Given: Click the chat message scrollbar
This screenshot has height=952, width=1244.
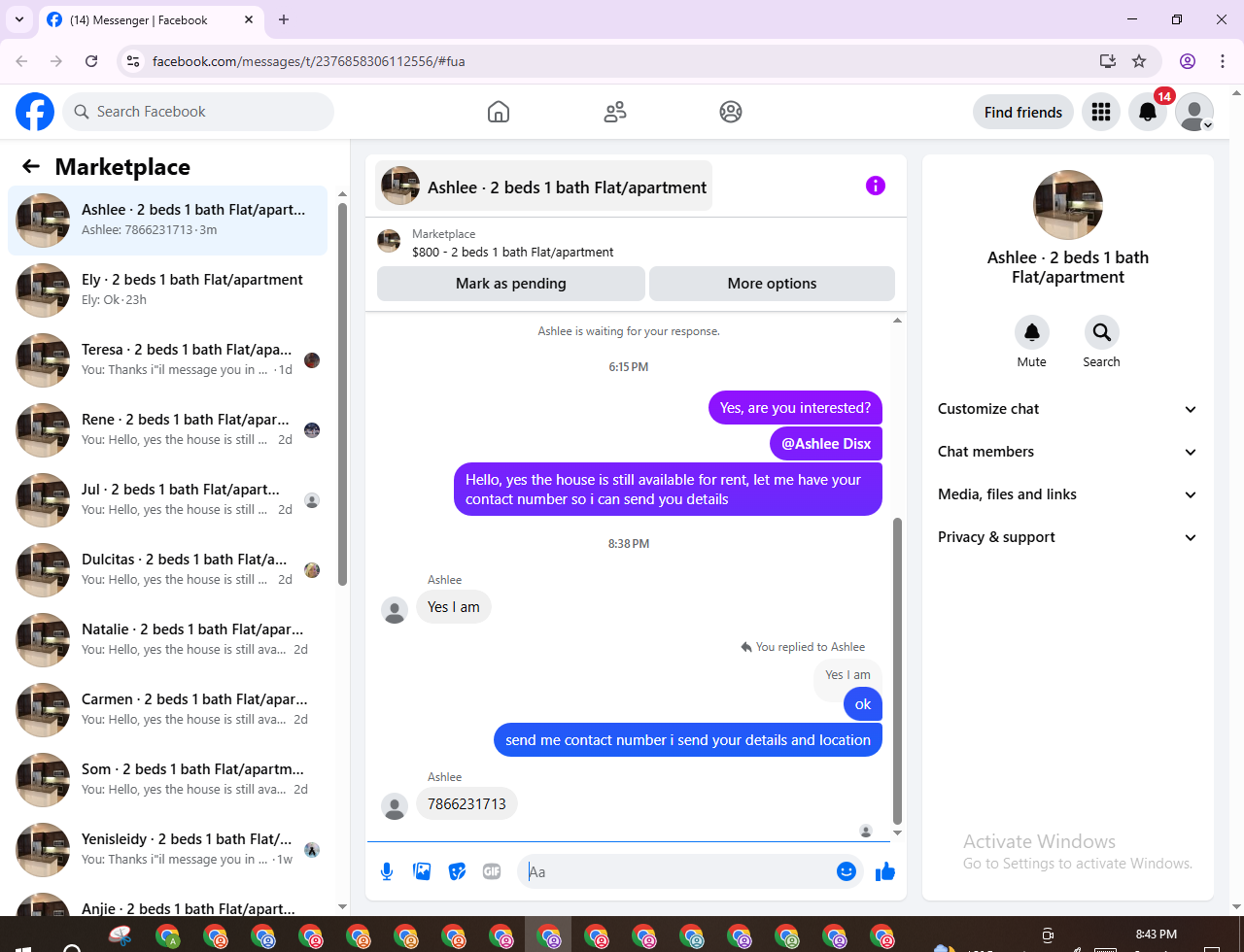Looking at the screenshot, I should 897,670.
